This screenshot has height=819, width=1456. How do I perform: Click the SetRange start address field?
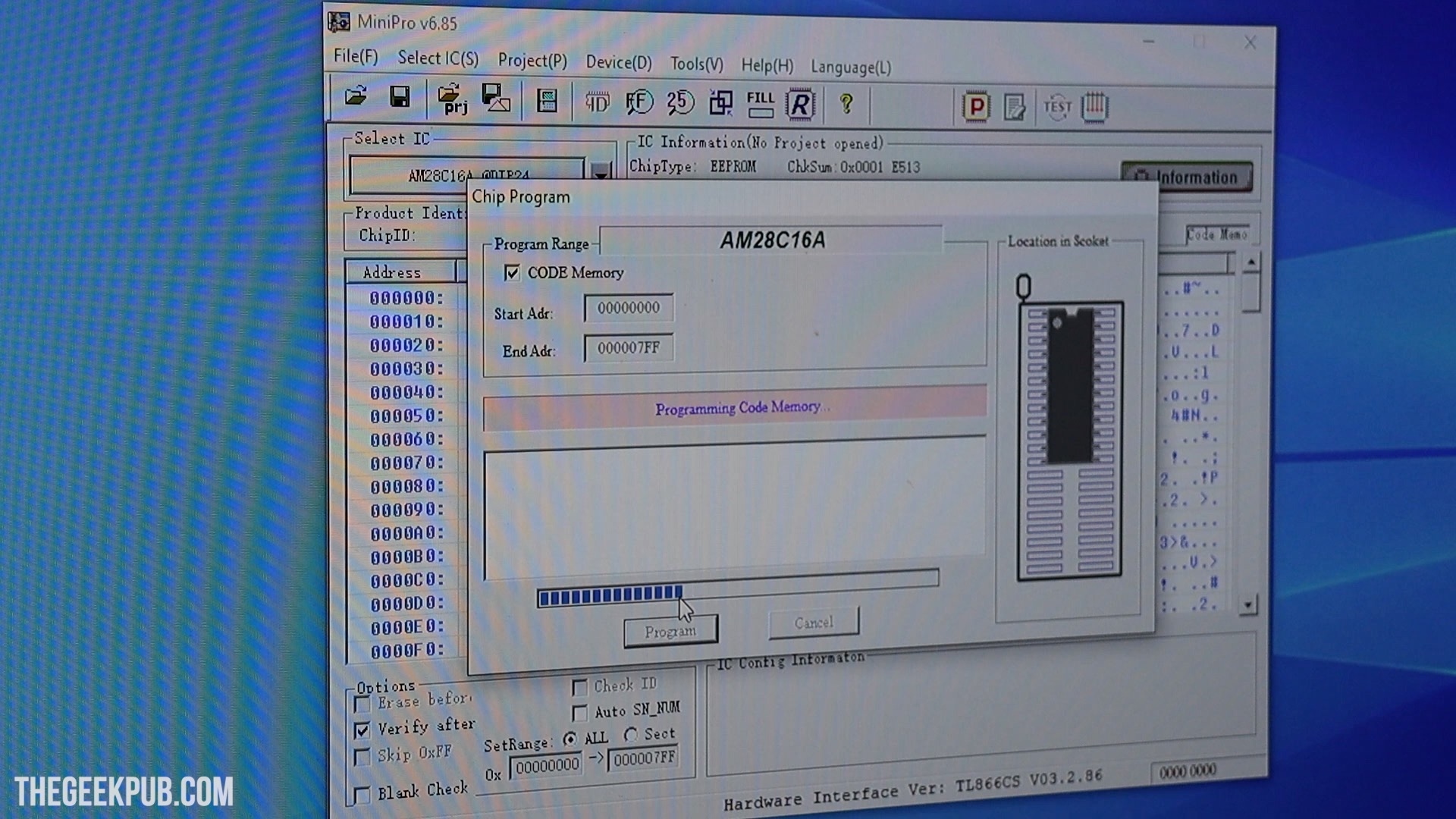click(x=547, y=766)
